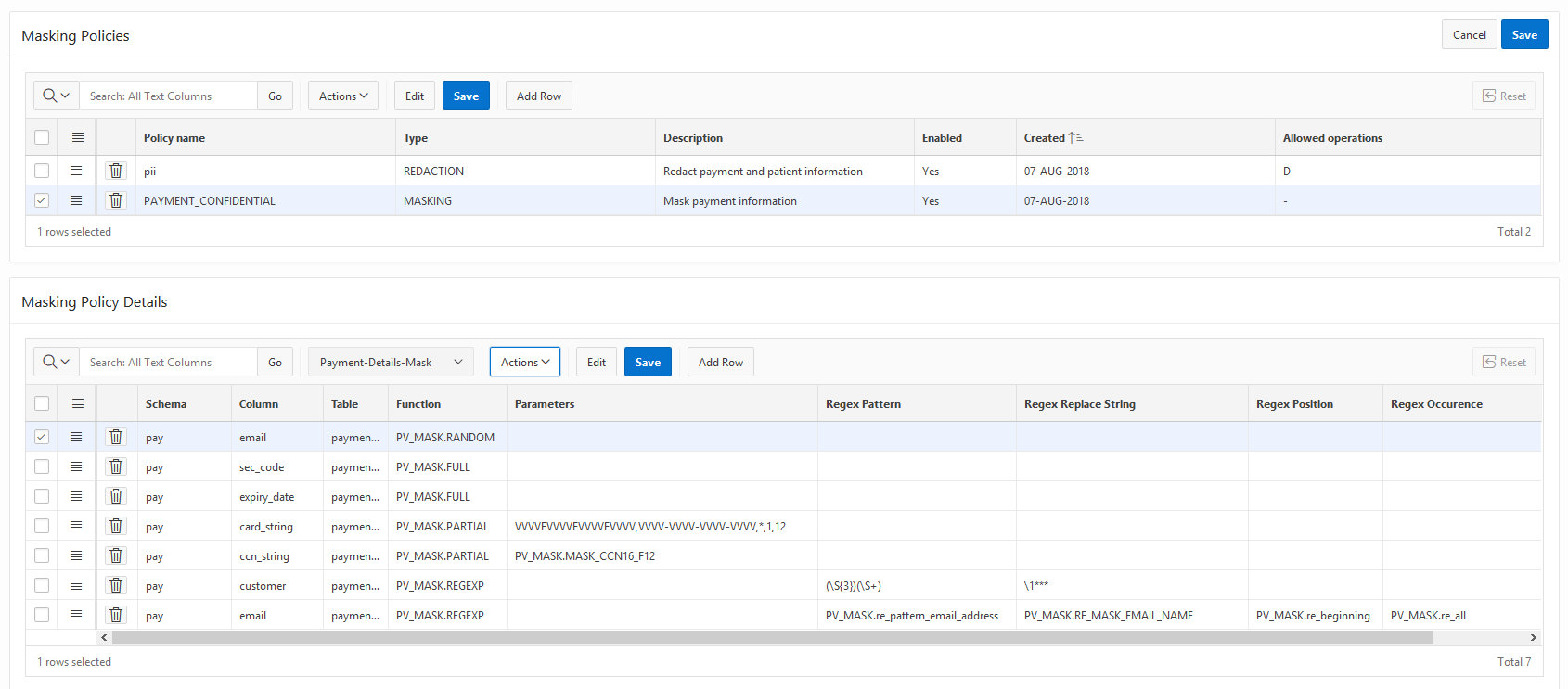Open search column selector in Policy Details
The image size is (1568, 689).
56,362
